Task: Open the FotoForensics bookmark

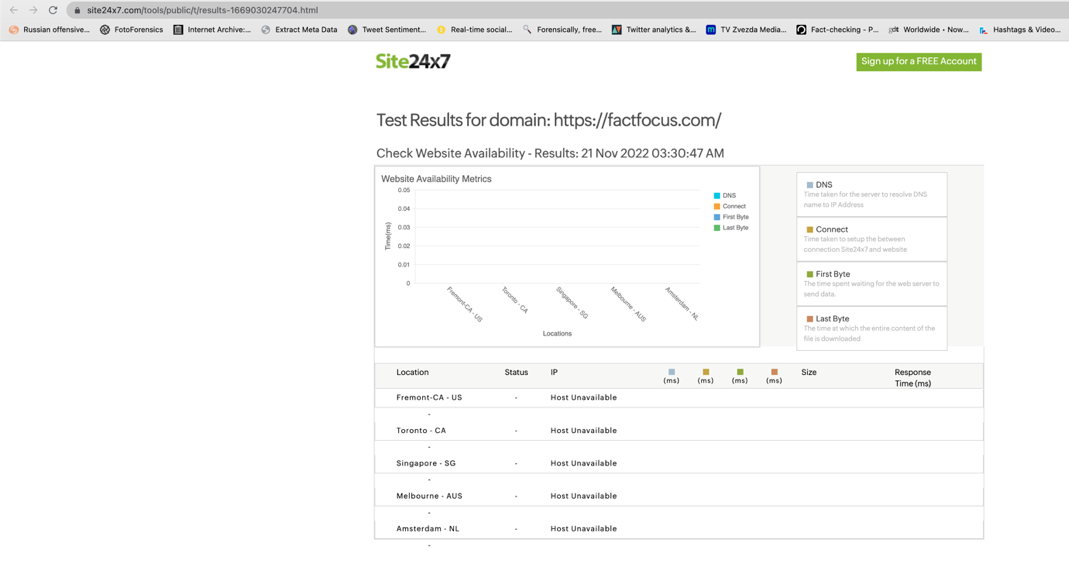Action: (132, 30)
